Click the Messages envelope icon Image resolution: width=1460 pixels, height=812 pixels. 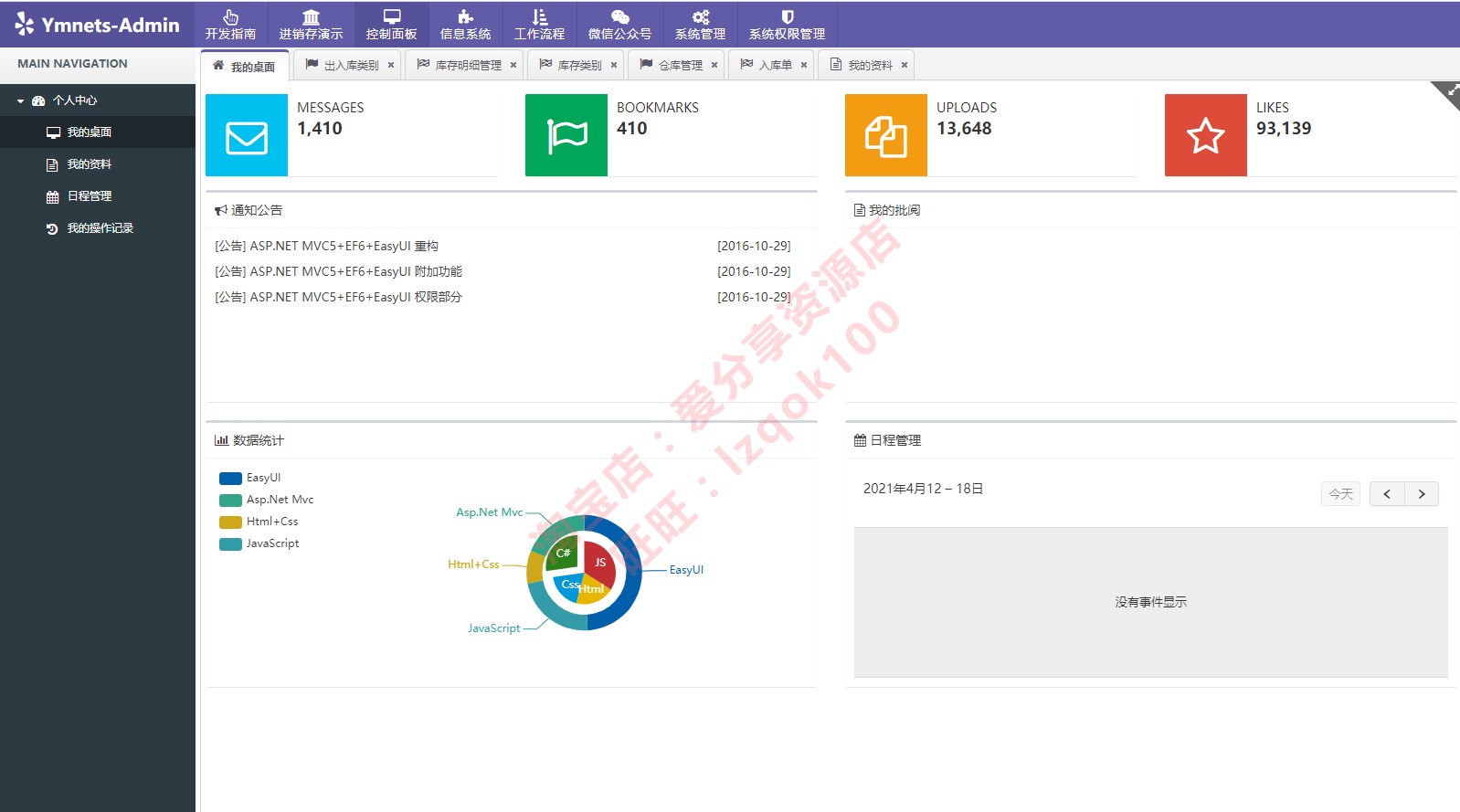[247, 135]
